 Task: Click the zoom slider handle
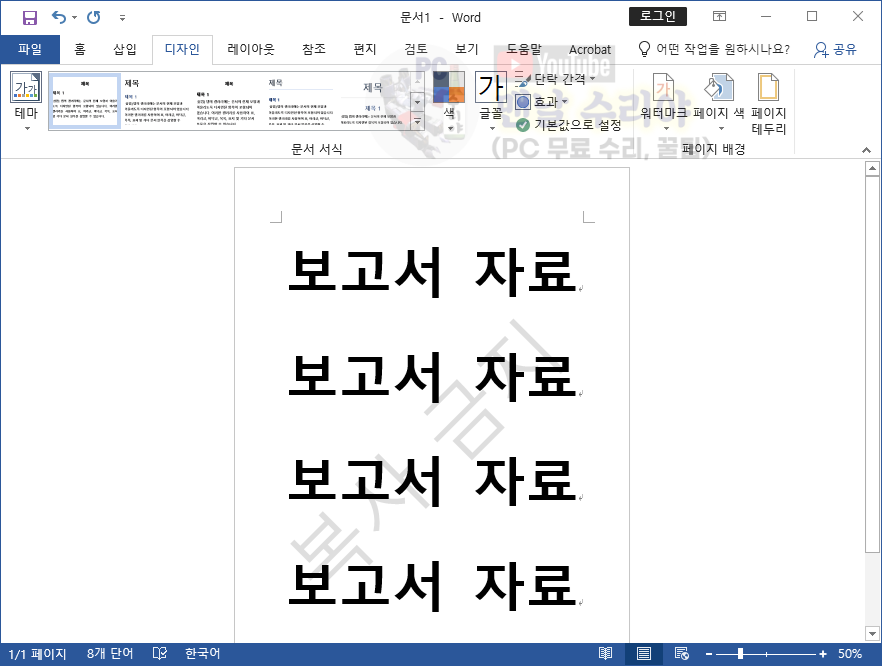coord(740,654)
